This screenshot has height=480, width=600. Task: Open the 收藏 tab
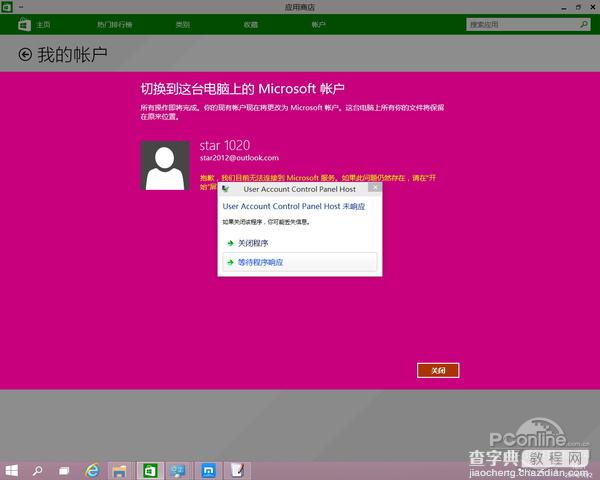(251, 25)
